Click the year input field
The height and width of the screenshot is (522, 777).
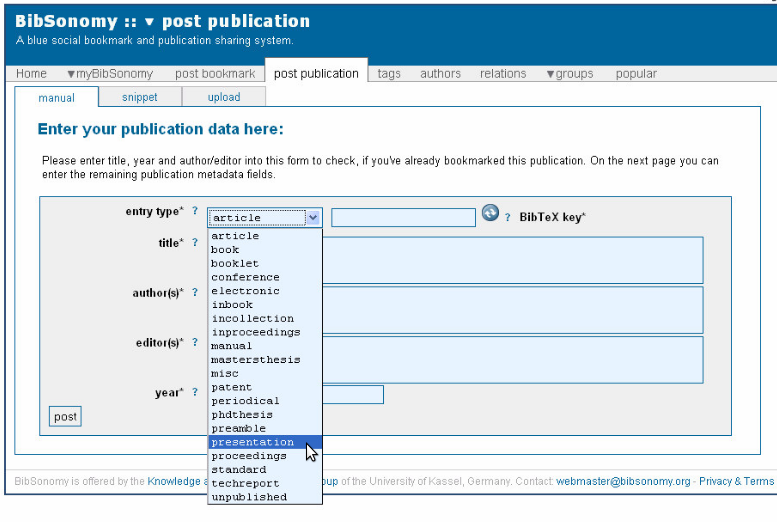click(x=353, y=395)
